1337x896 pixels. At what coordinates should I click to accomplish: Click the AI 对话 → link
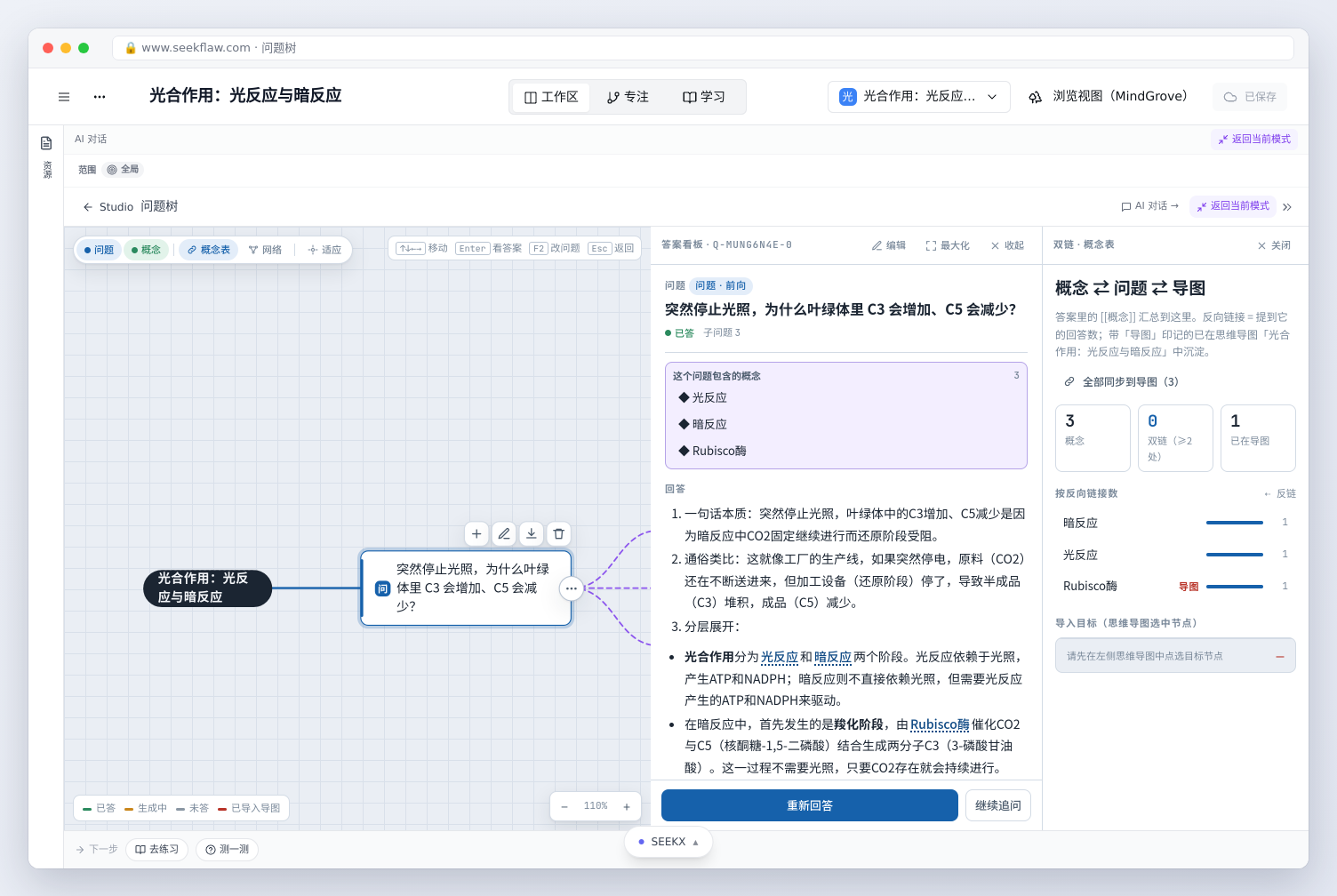coord(1150,206)
